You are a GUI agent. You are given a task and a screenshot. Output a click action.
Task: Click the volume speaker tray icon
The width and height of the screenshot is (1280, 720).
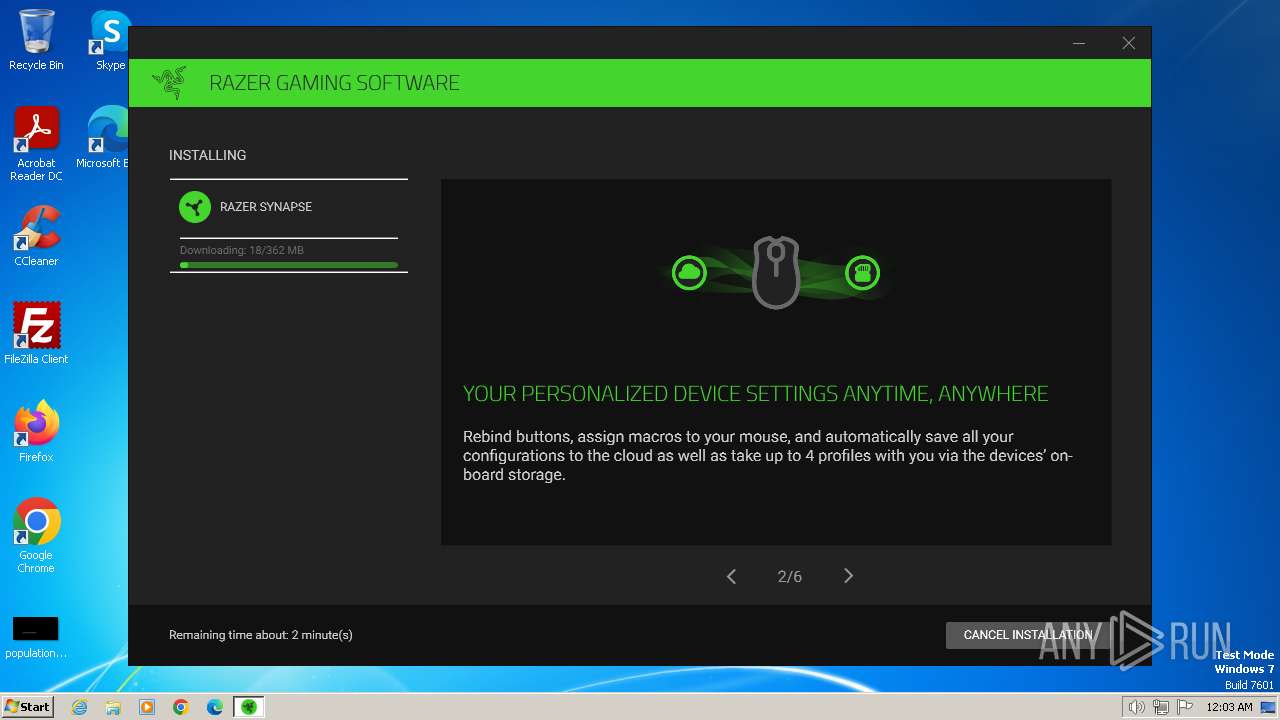click(1137, 707)
